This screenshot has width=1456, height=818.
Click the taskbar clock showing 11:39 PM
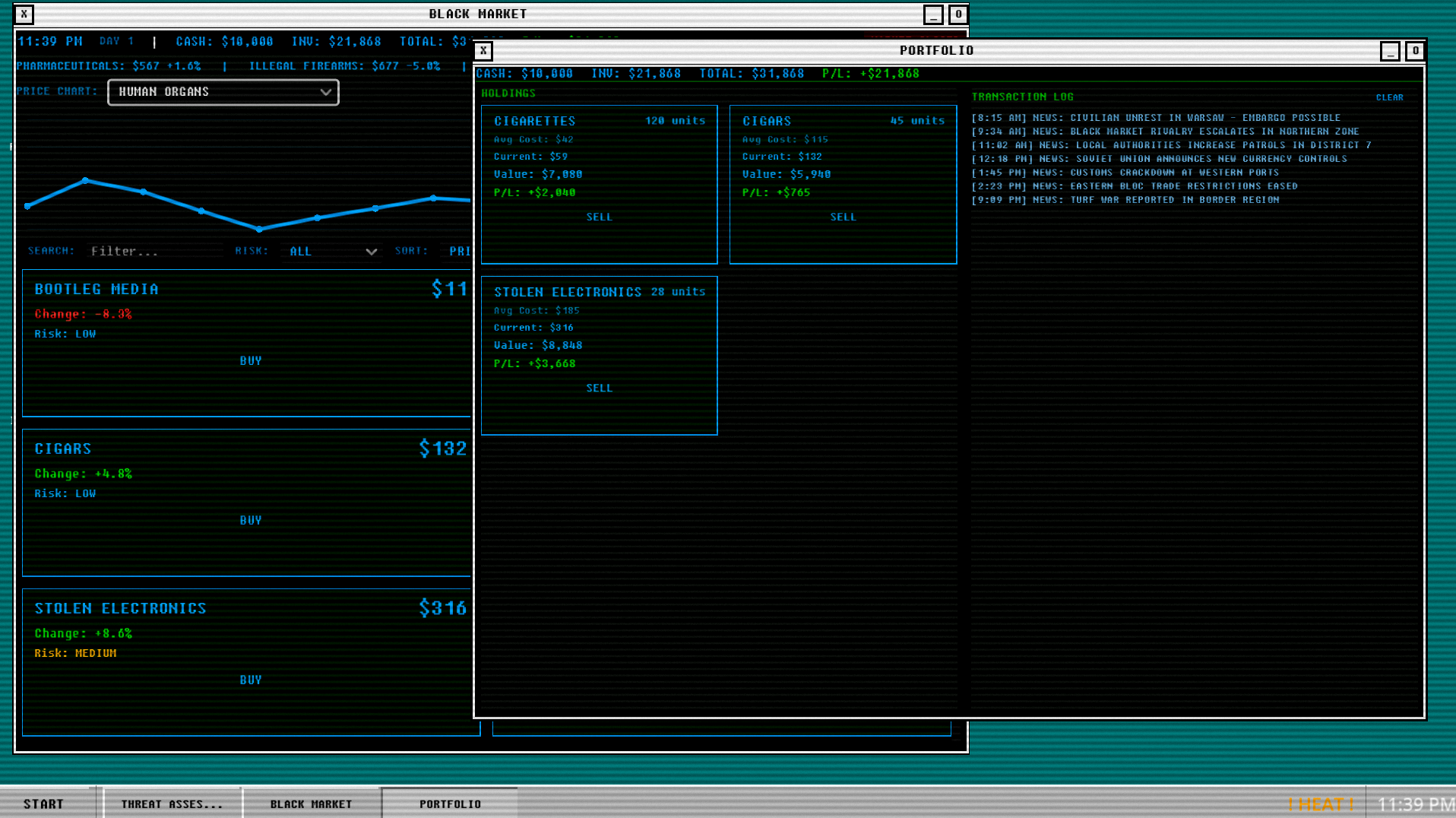coord(1415,804)
